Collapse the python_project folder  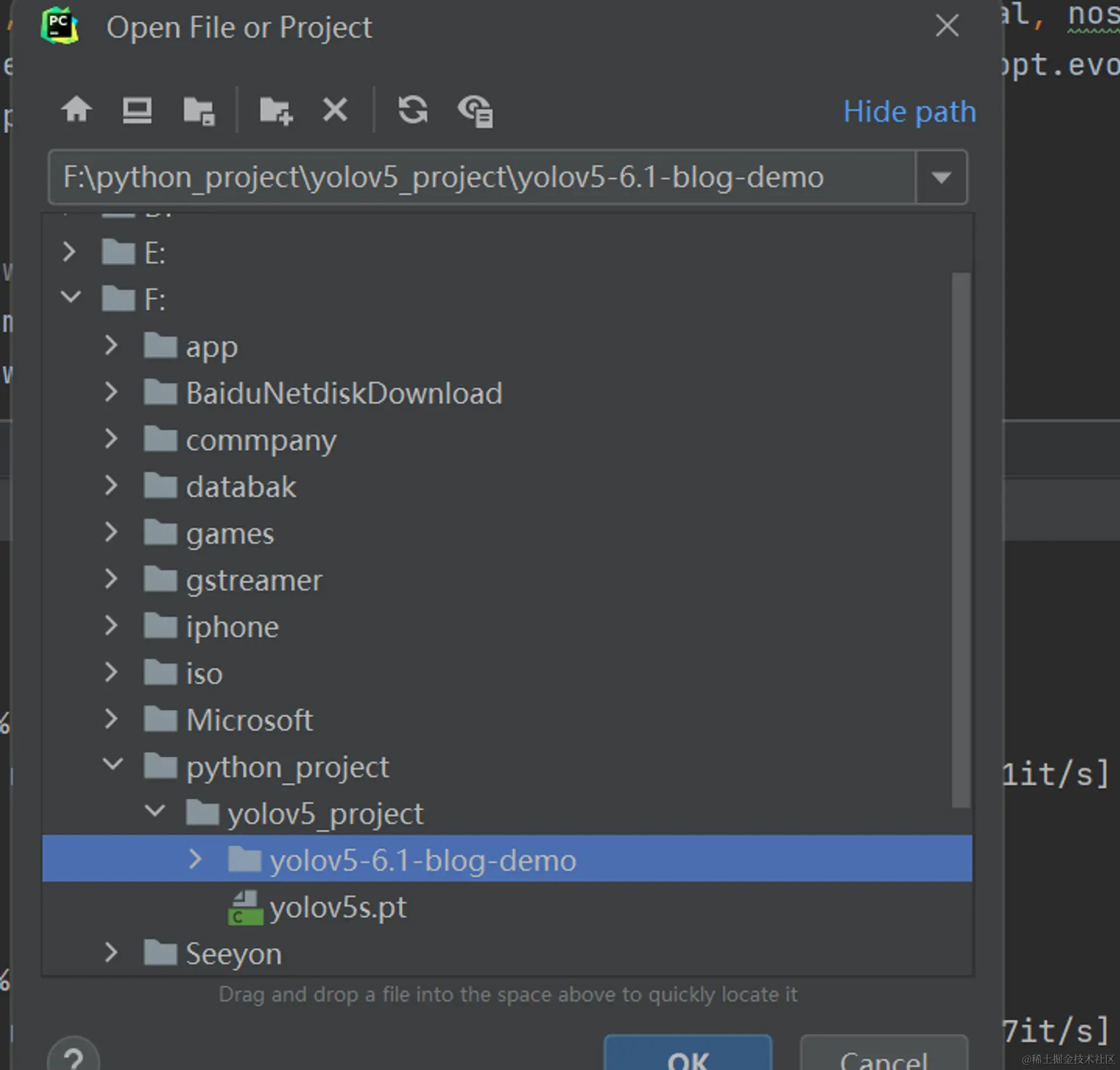(113, 764)
